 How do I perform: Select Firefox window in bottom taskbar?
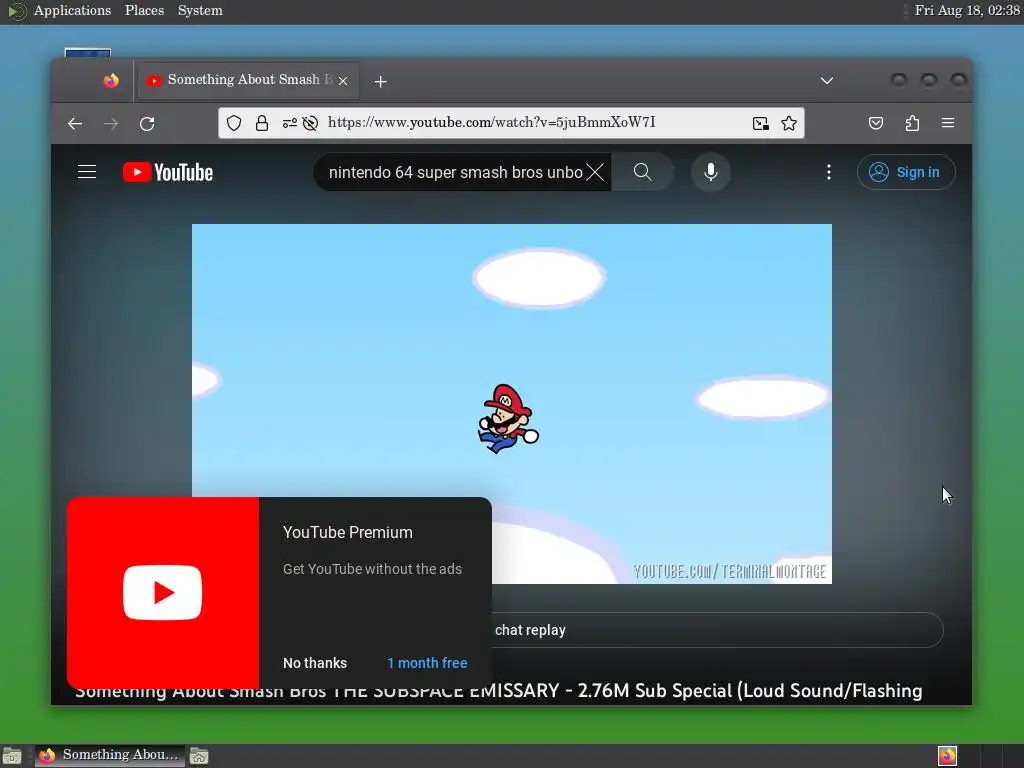[110, 756]
